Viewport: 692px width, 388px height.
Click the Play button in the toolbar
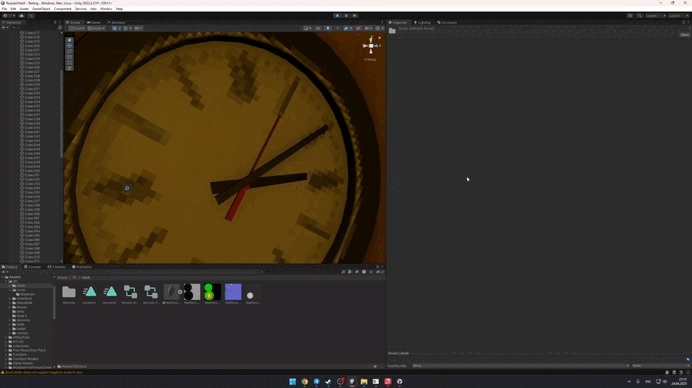tap(337, 15)
